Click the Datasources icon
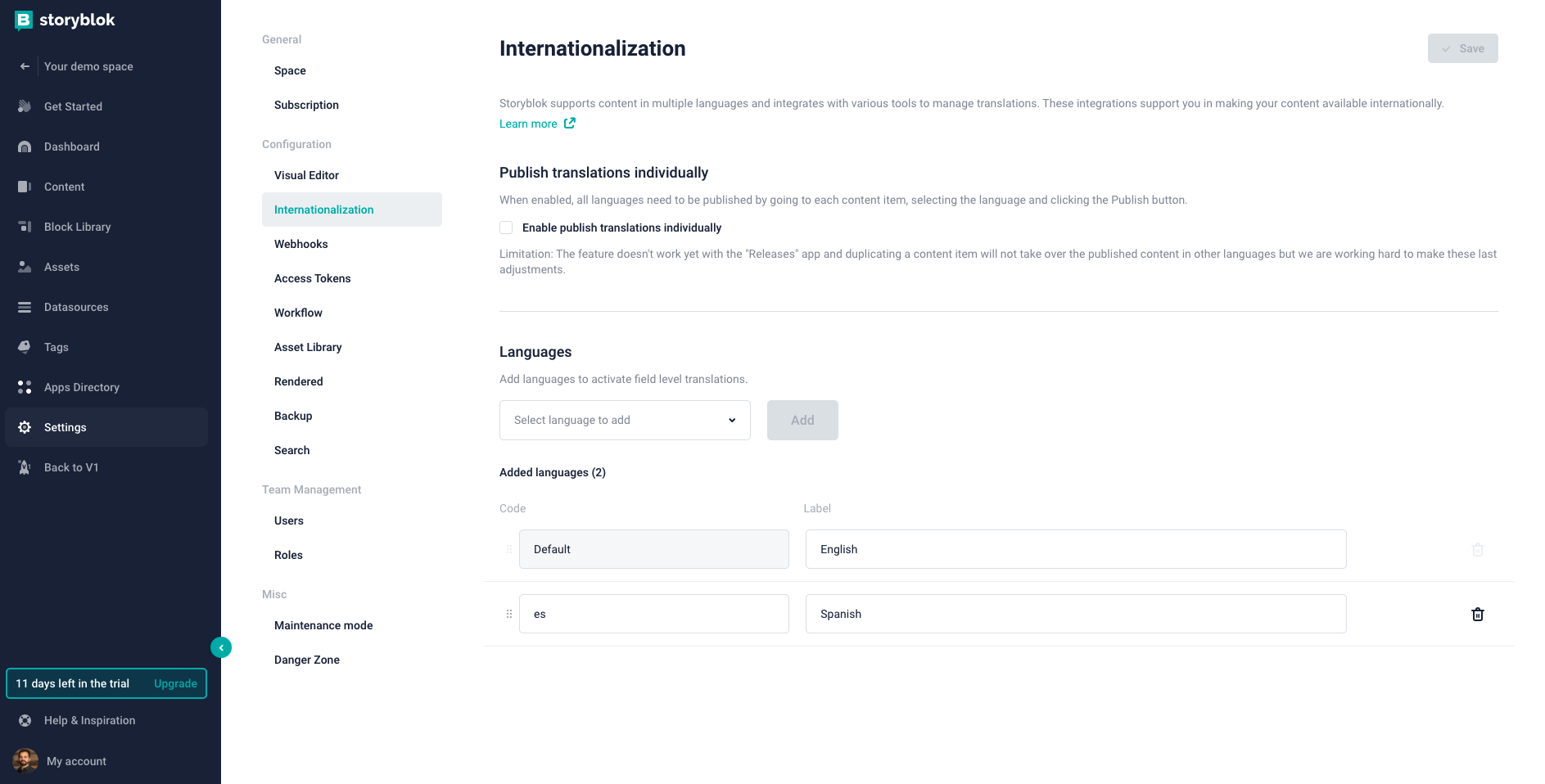1545x784 pixels. pos(25,307)
